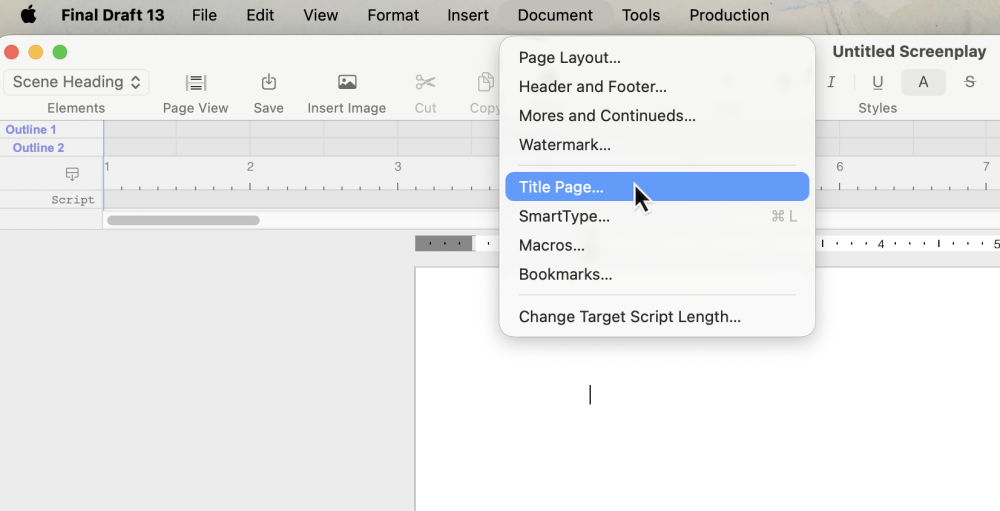
Task: Click the Insert Image toolbar icon
Action: tap(347, 82)
